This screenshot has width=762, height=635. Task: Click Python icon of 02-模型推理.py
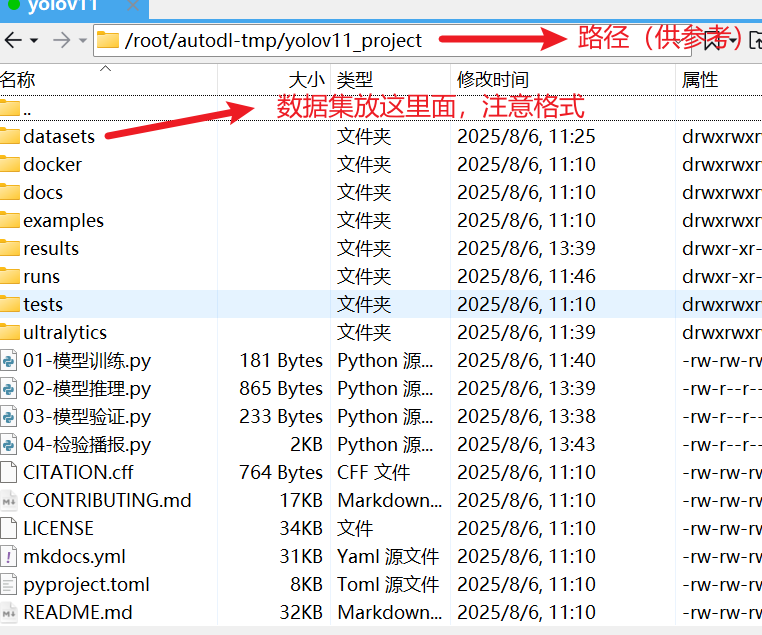pos(8,389)
